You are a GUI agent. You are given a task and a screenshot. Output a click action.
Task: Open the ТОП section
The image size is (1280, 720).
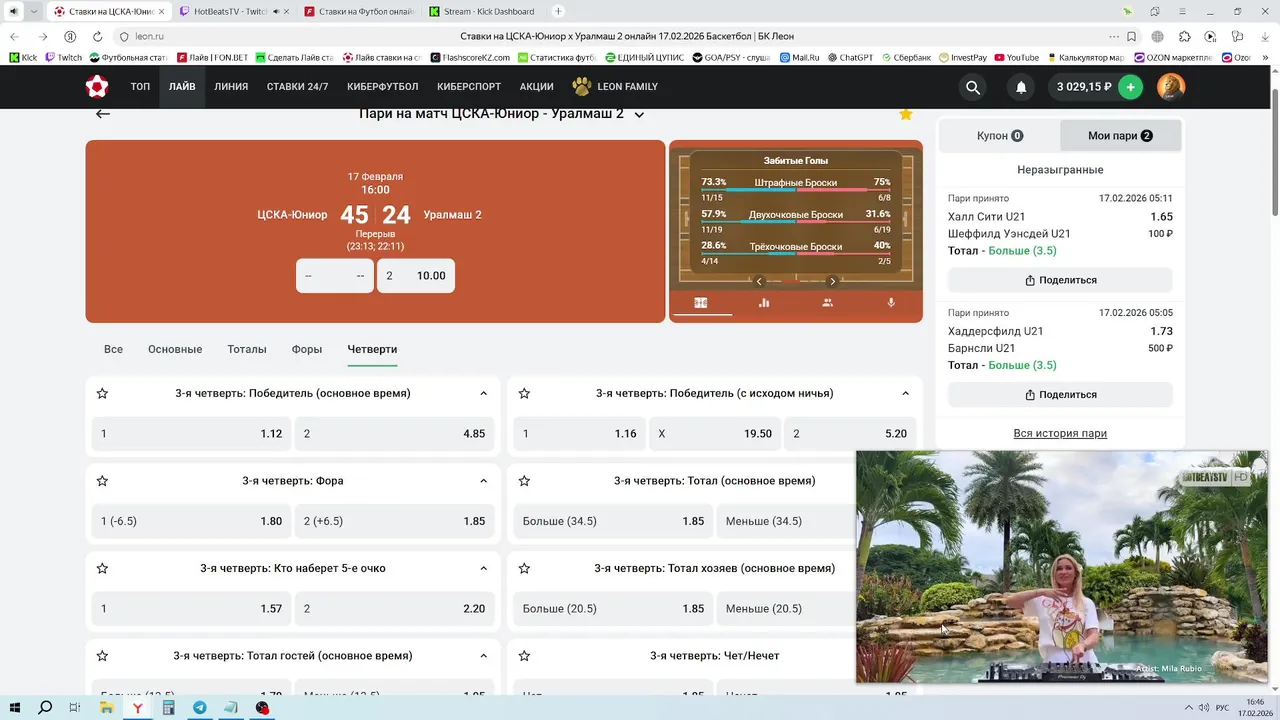click(140, 87)
